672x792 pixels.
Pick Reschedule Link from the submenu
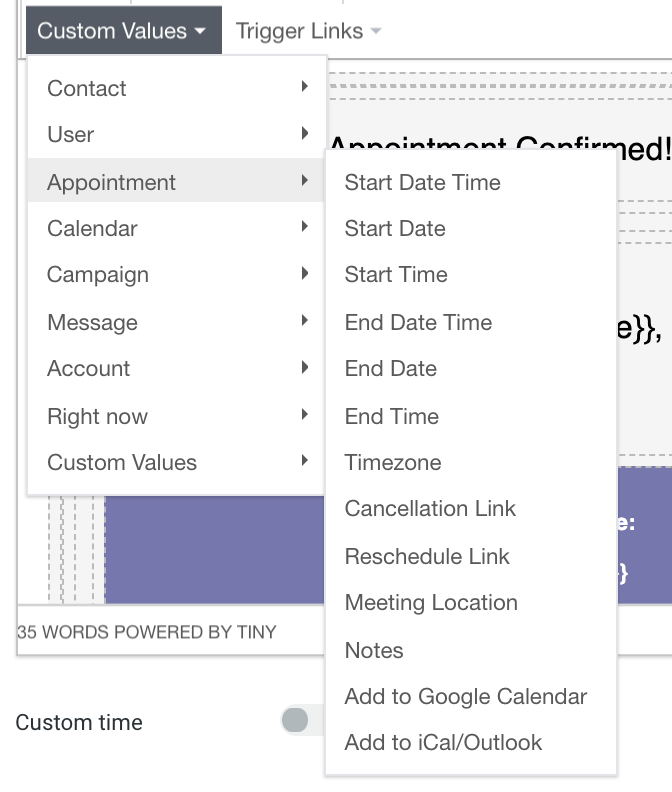point(427,556)
